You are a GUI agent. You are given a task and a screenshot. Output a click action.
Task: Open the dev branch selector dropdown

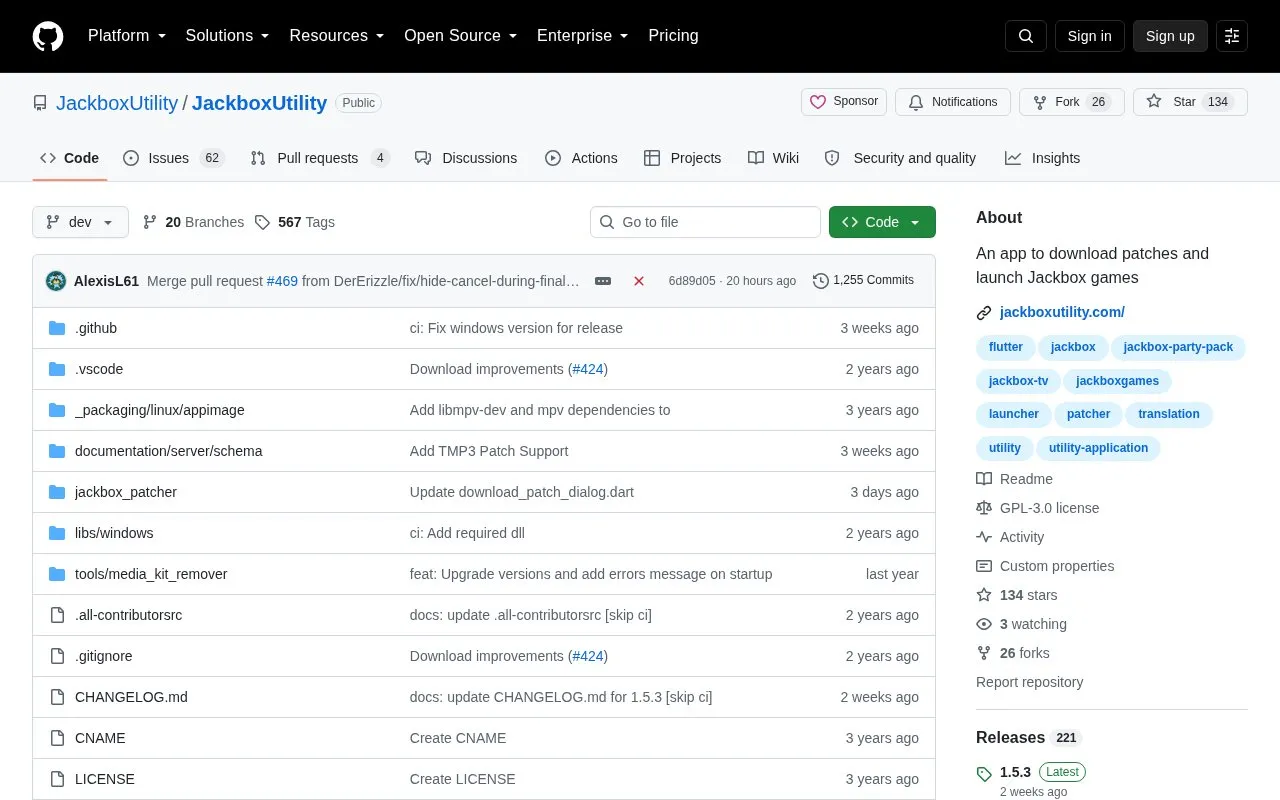(80, 222)
